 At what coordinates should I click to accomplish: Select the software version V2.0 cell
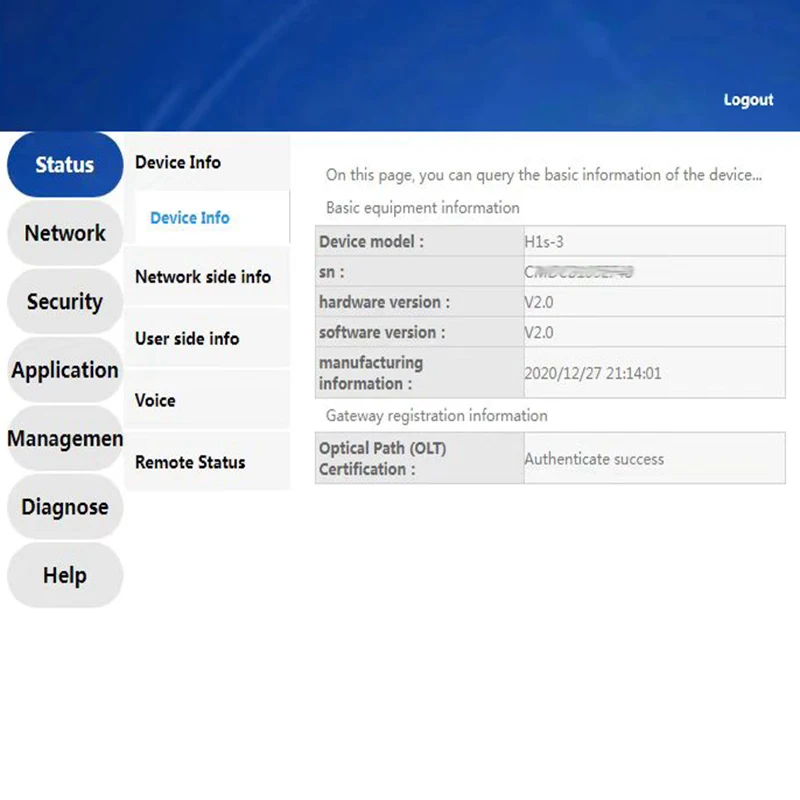(x=539, y=332)
